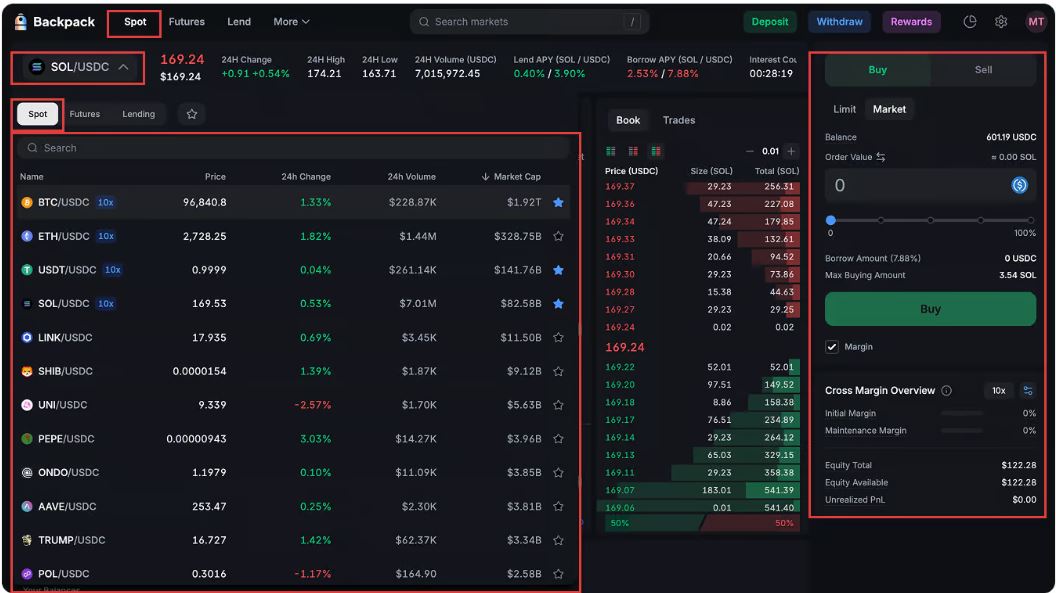Sort markets by 24h Volume column

point(411,176)
